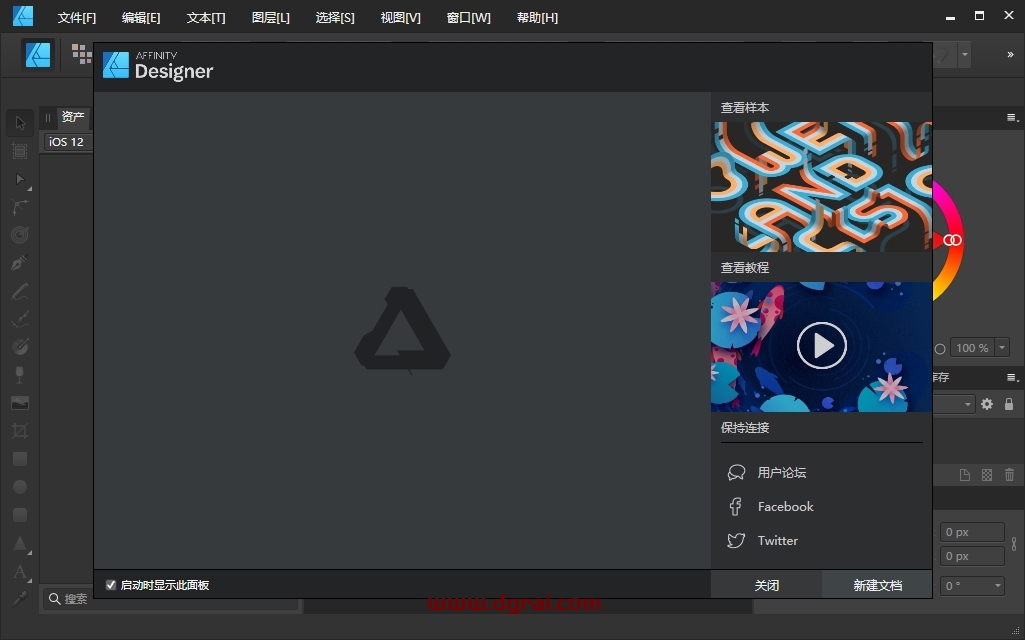This screenshot has width=1025, height=640.
Task: Select the Vector Crop tool
Action: click(x=20, y=431)
